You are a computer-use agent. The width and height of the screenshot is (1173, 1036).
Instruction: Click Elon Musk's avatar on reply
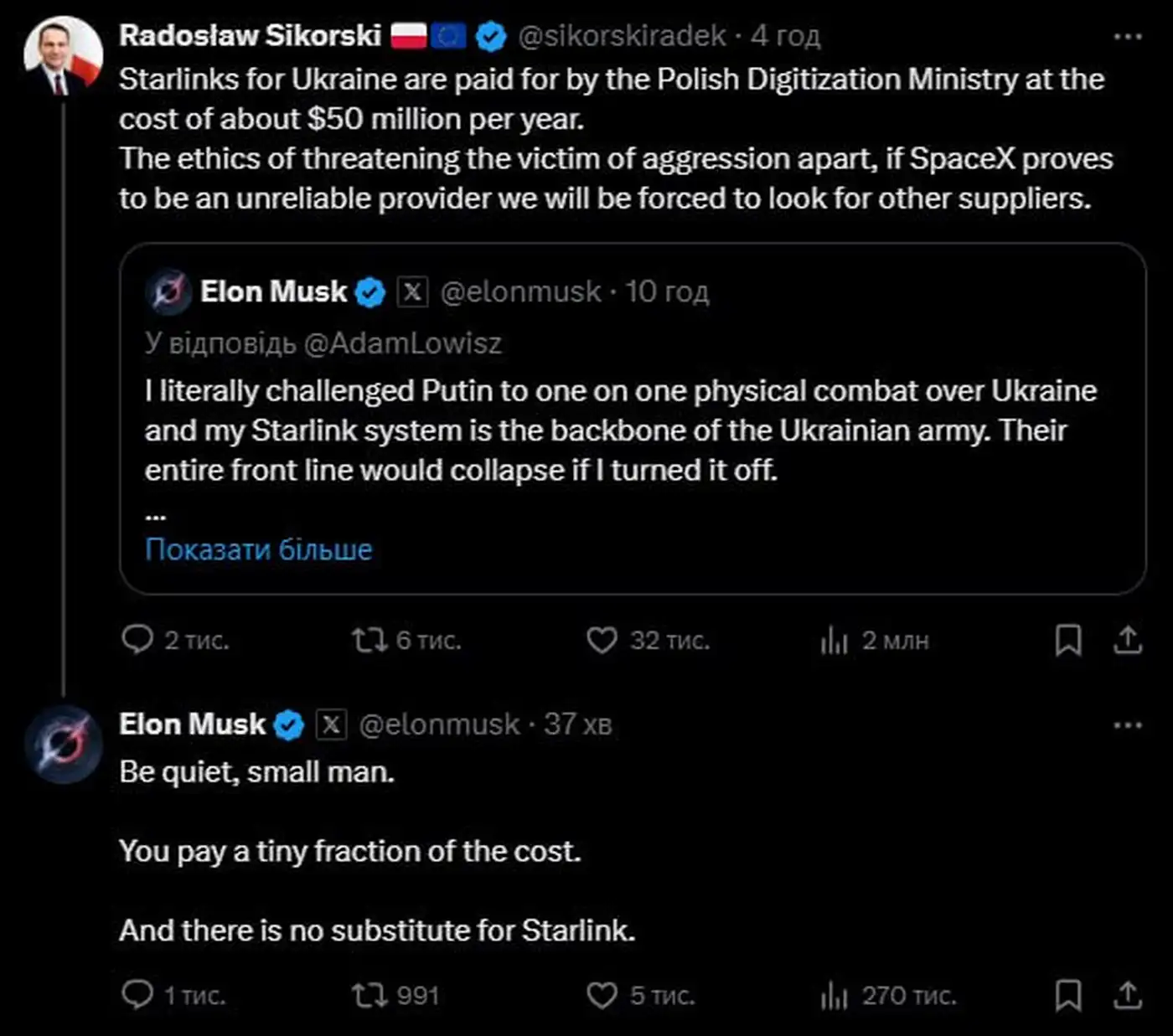click(63, 744)
